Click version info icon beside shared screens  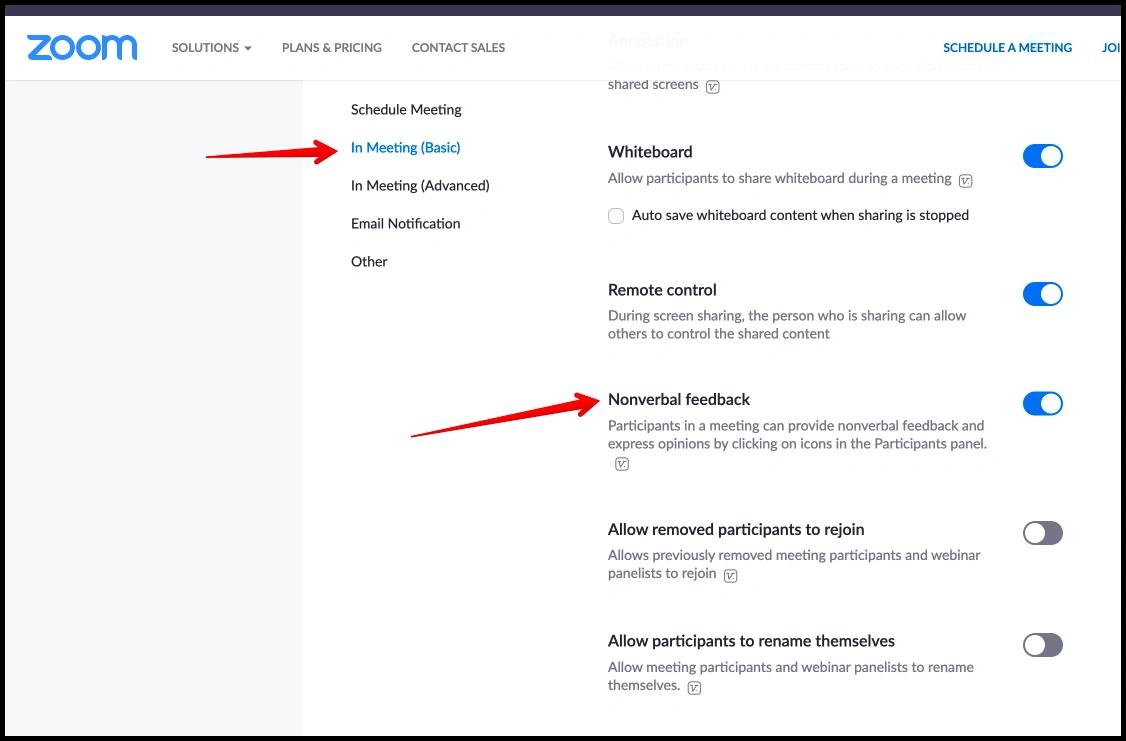point(712,87)
